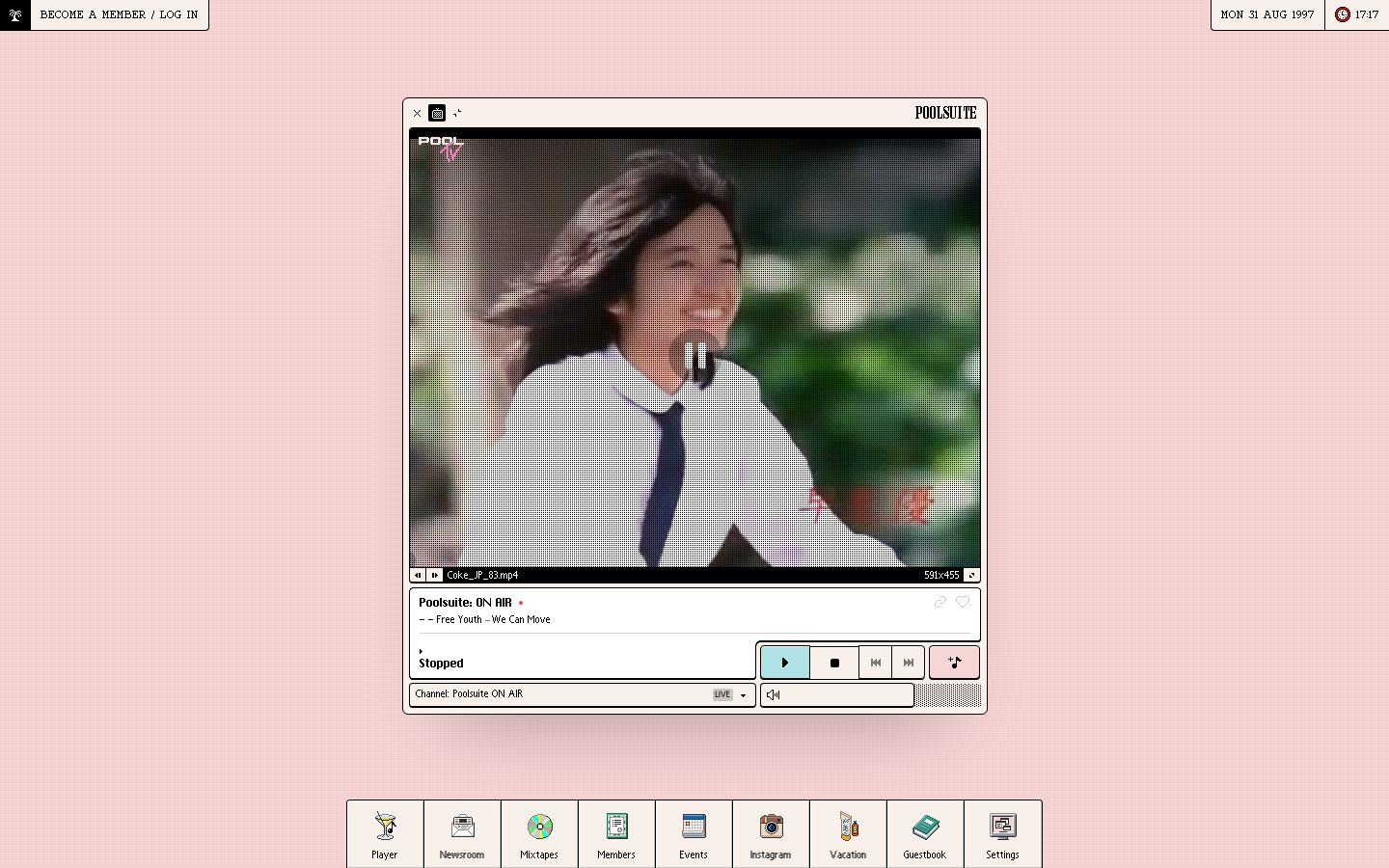The width and height of the screenshot is (1389, 868).
Task: Click the LIVE badge in the channel selector
Action: tap(722, 694)
